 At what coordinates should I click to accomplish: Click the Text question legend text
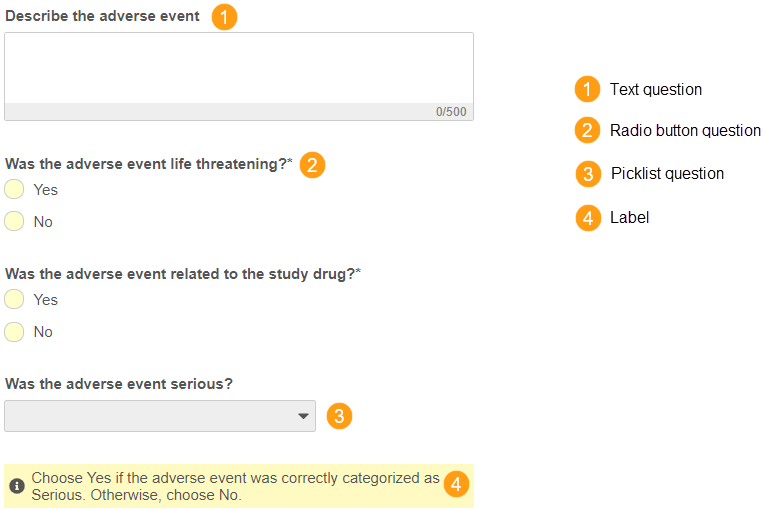point(656,90)
